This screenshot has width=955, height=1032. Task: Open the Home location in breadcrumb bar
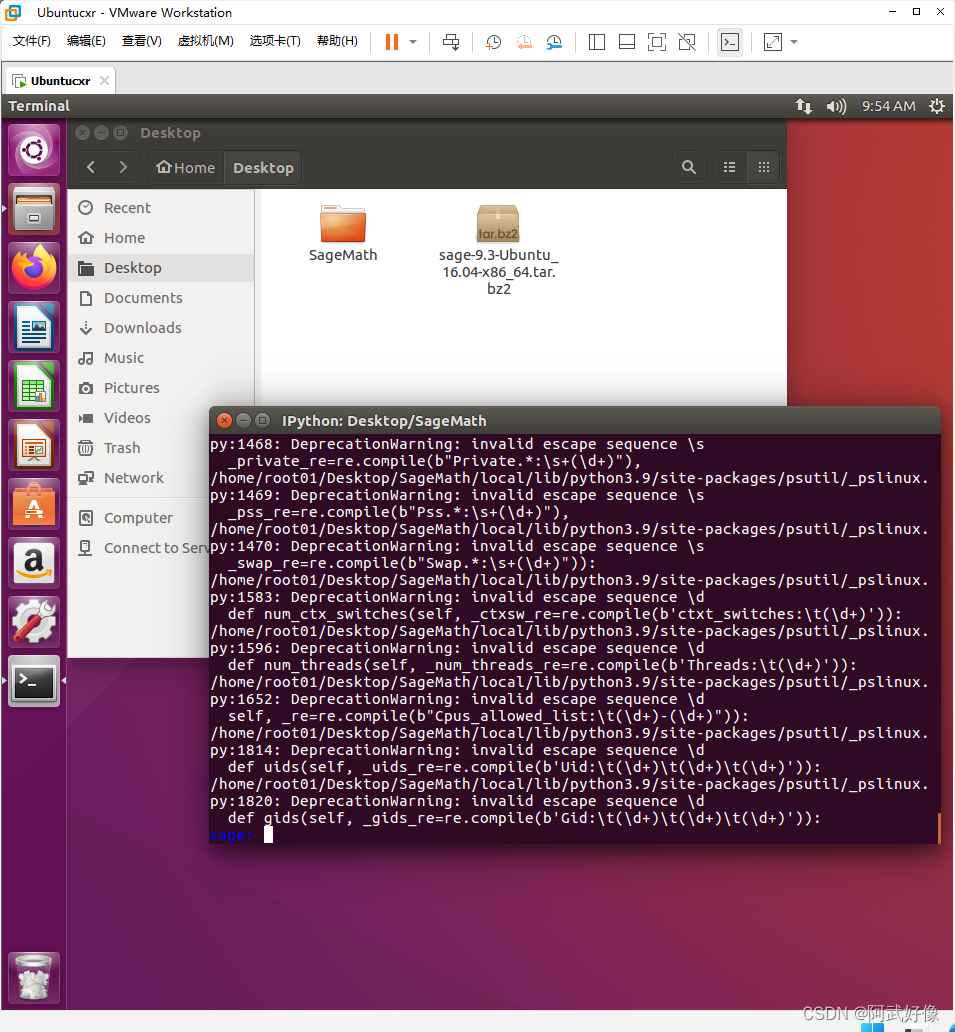click(185, 167)
